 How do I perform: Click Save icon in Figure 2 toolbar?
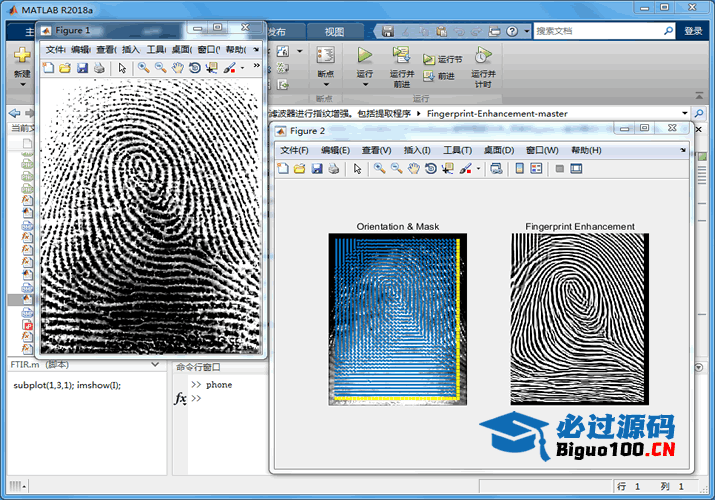tap(317, 169)
